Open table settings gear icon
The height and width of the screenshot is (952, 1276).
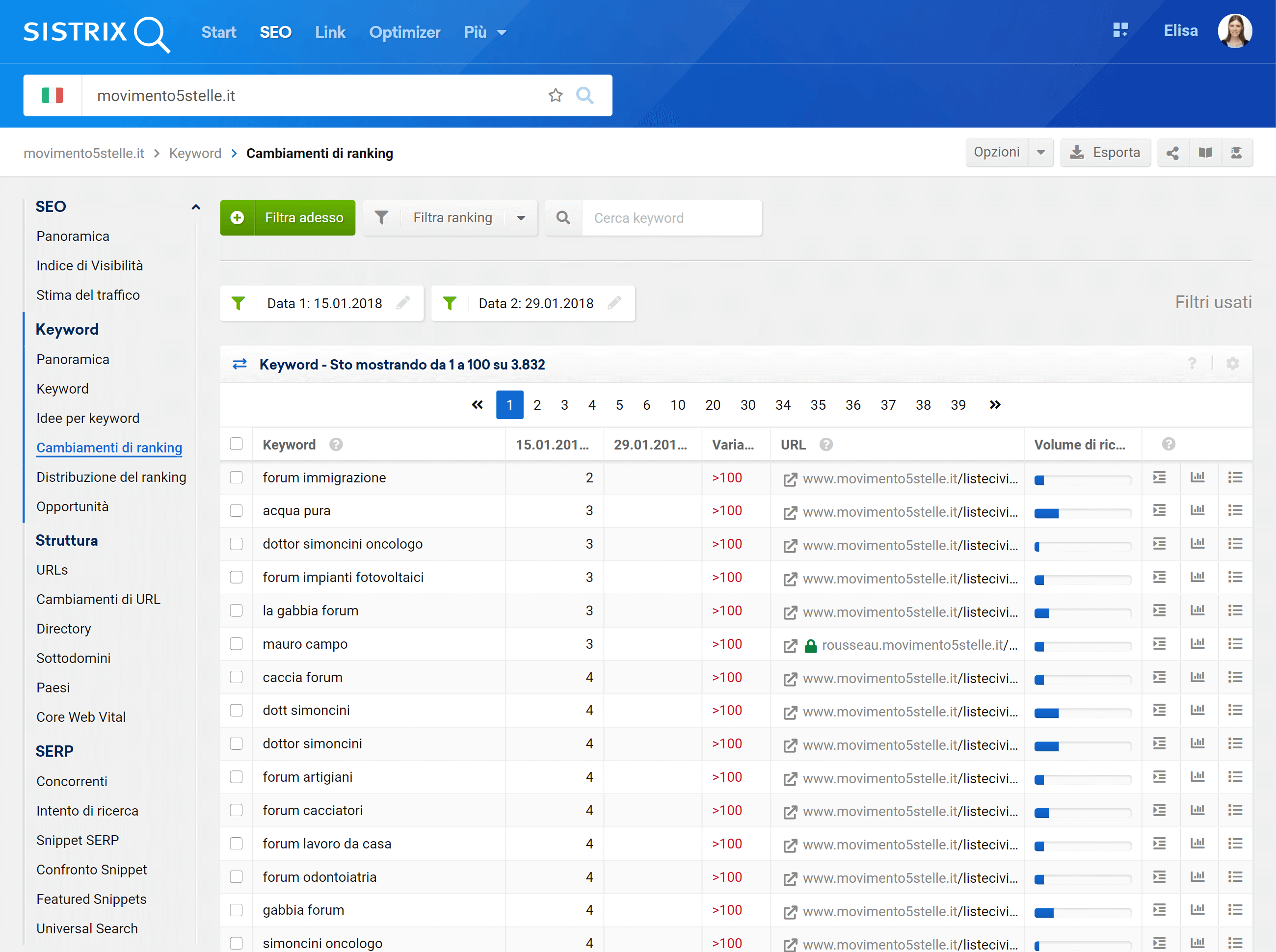point(1232,364)
